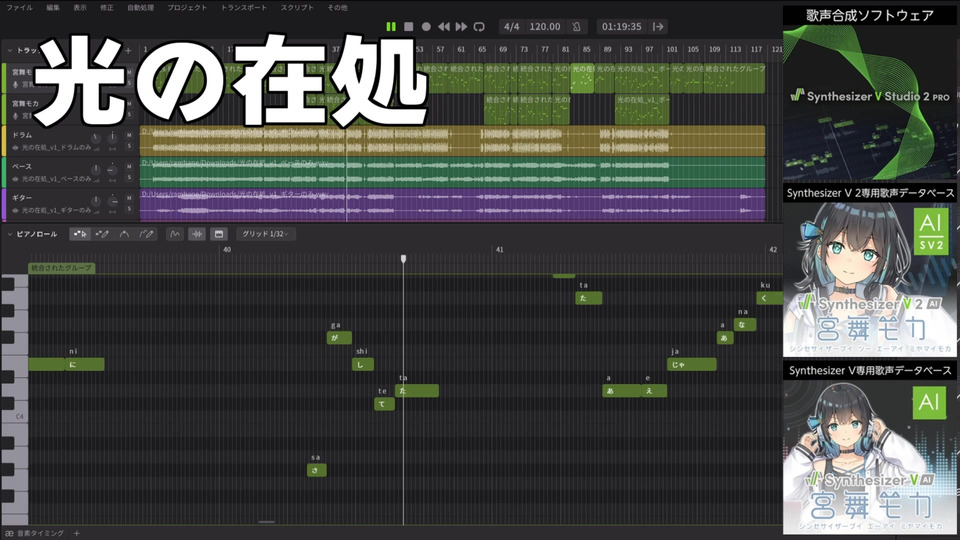The width and height of the screenshot is (960, 540).
Task: Open the 修正 menu
Action: 107,7
